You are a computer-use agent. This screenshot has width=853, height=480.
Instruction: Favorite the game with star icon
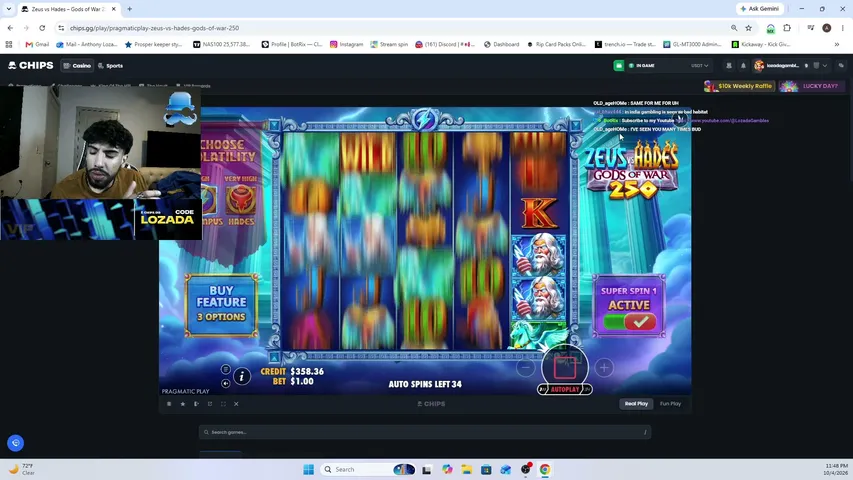coord(183,404)
